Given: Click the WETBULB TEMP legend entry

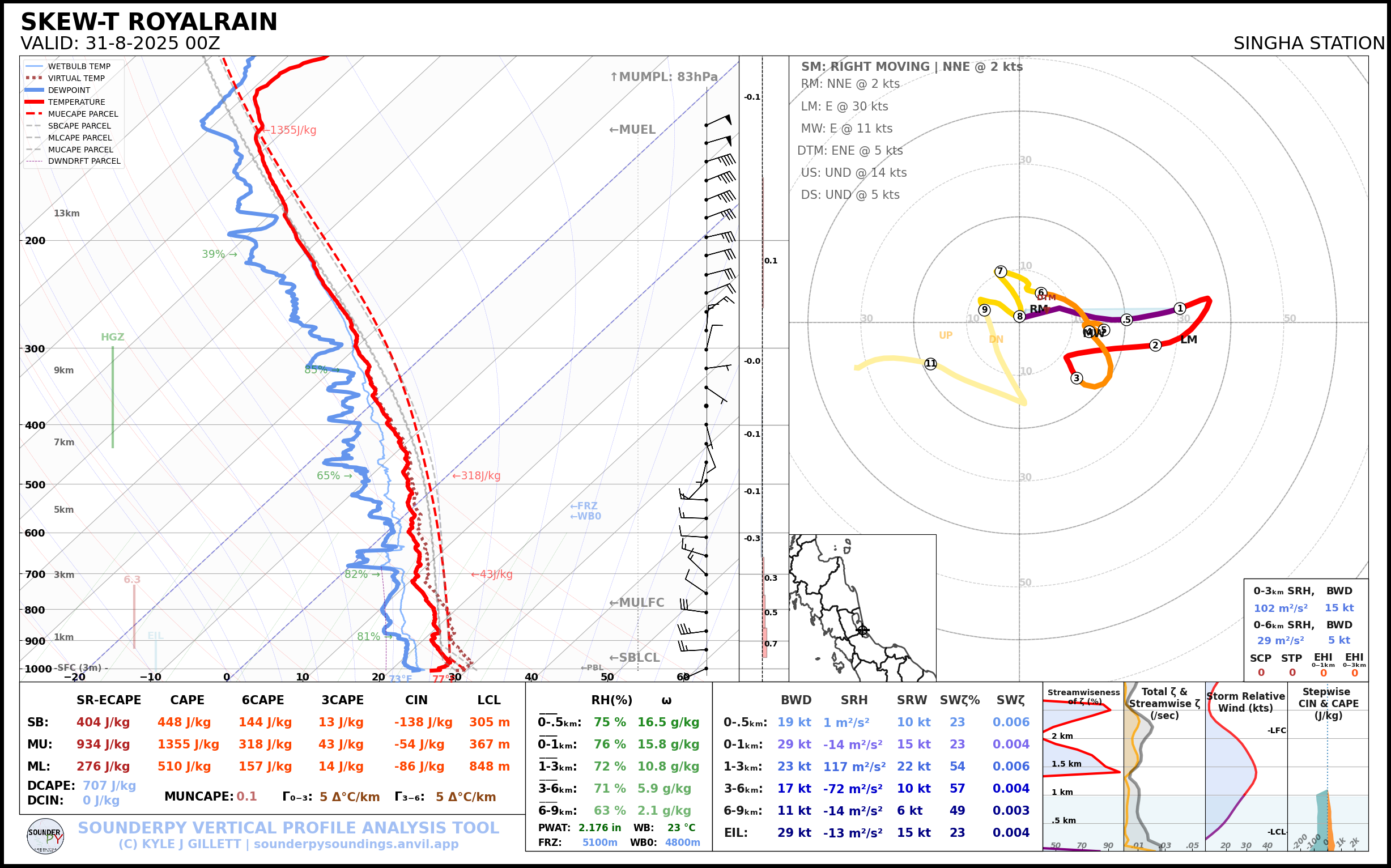Looking at the screenshot, I should pyautogui.click(x=79, y=67).
